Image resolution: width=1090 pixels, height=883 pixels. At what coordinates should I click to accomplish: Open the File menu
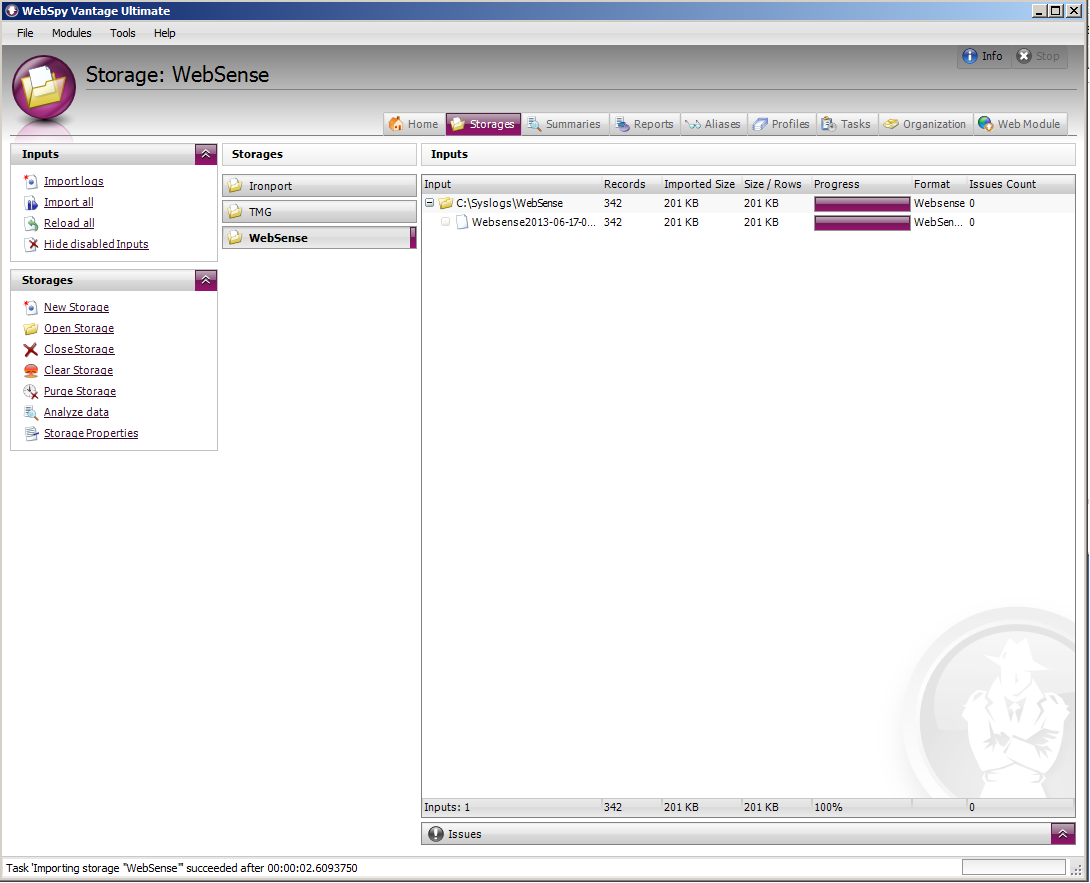tap(25, 33)
